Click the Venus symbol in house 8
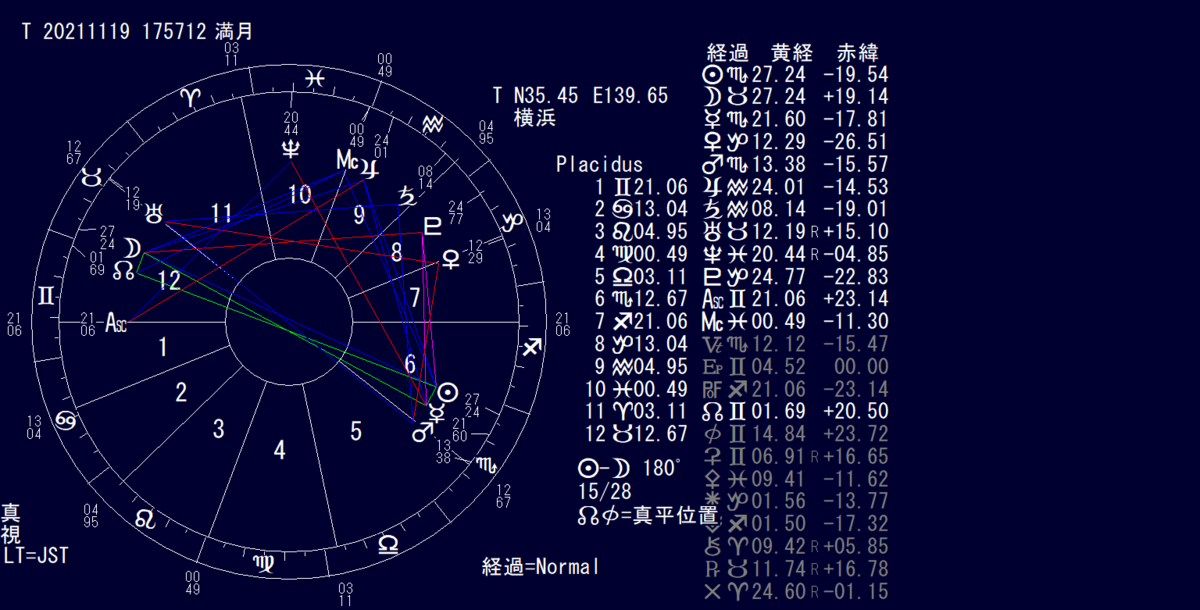 pyautogui.click(x=451, y=259)
